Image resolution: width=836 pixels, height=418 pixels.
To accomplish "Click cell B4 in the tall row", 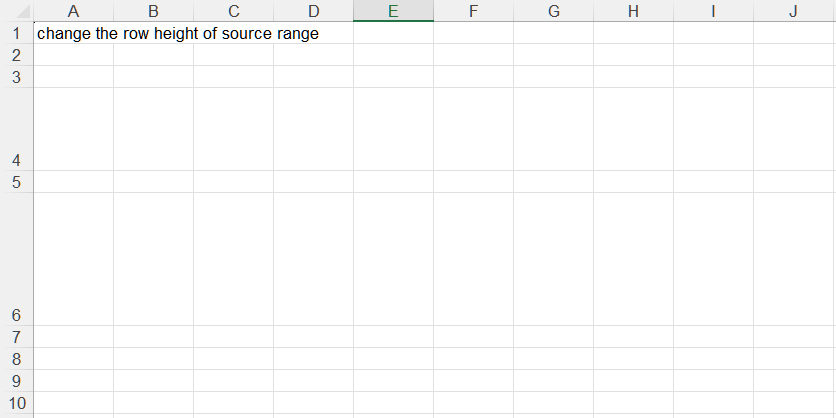I will click(x=153, y=129).
